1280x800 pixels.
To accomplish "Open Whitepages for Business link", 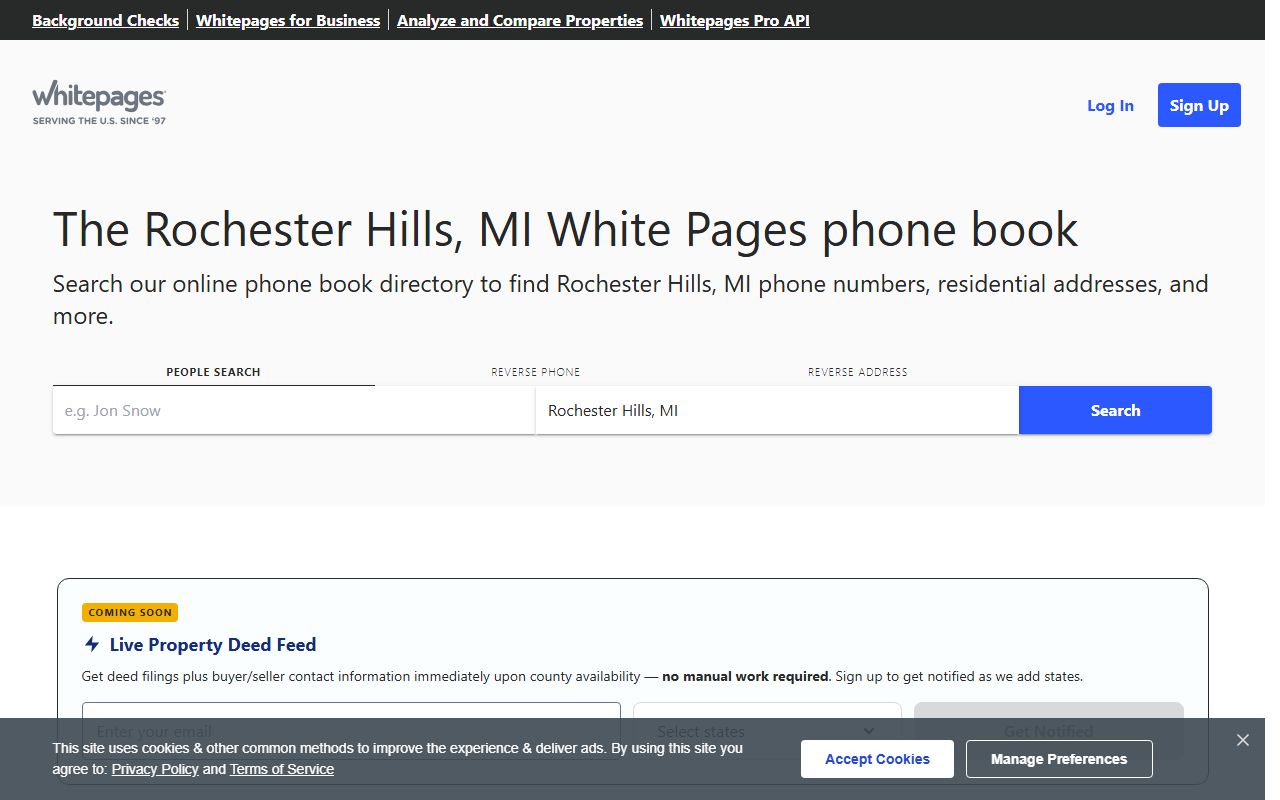I will click(288, 20).
